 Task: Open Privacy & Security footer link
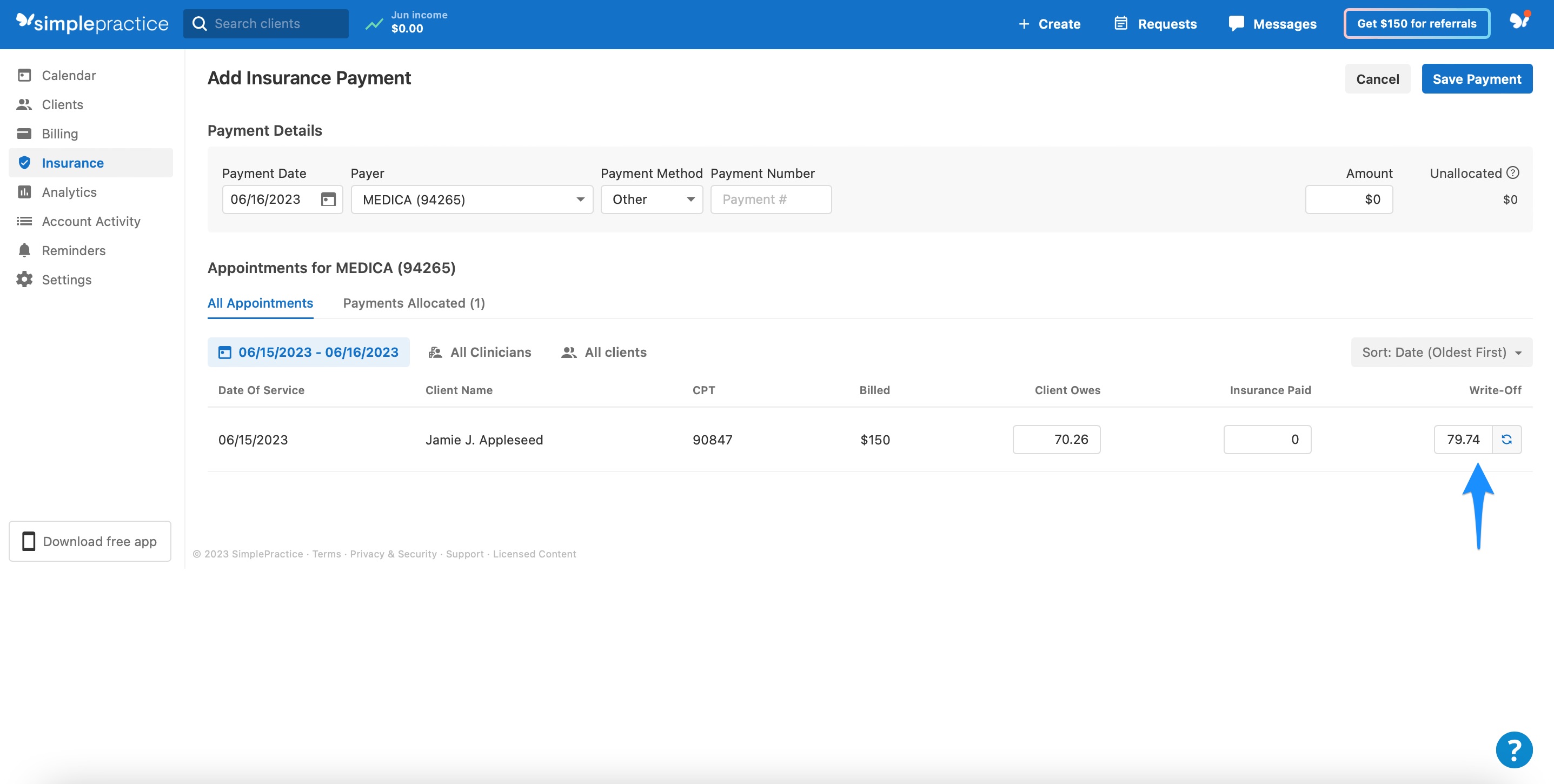click(393, 554)
